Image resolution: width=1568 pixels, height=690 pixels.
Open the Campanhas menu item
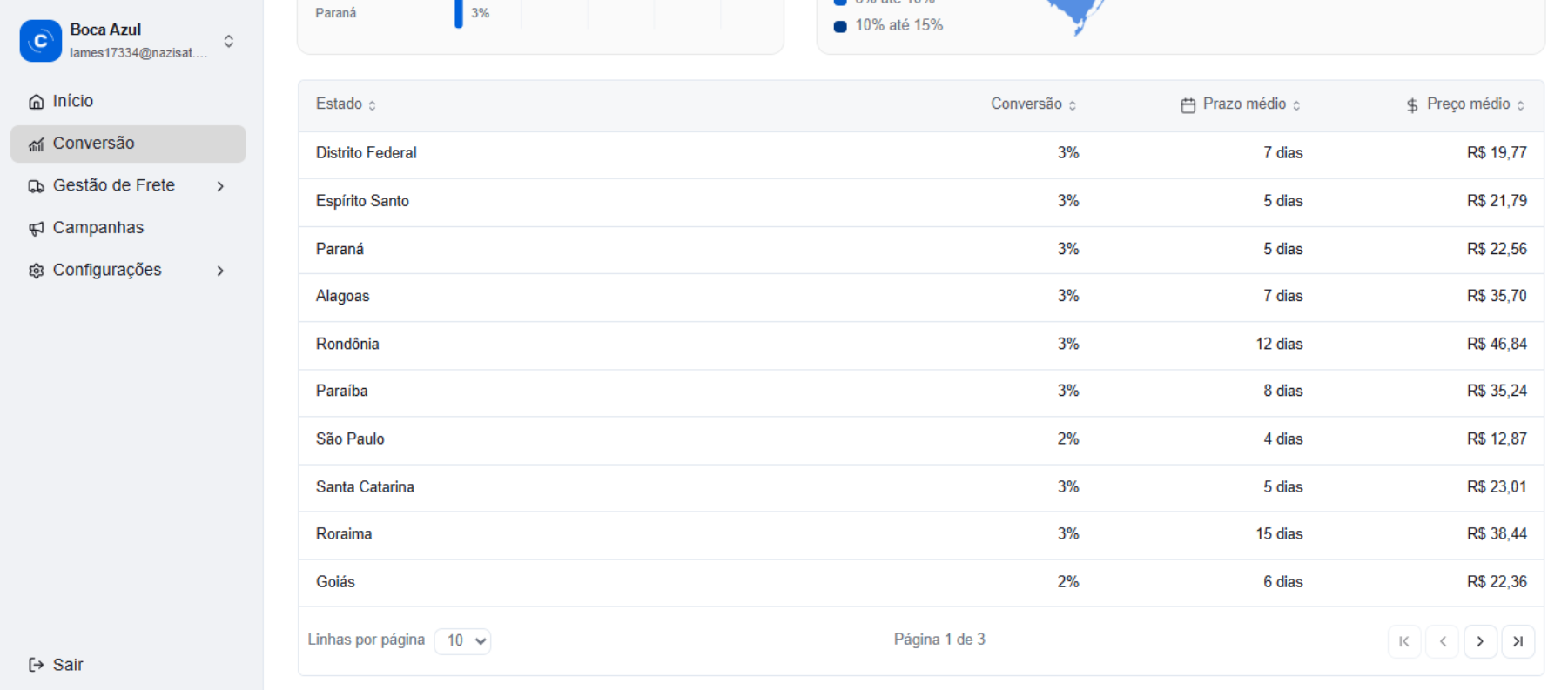point(98,228)
